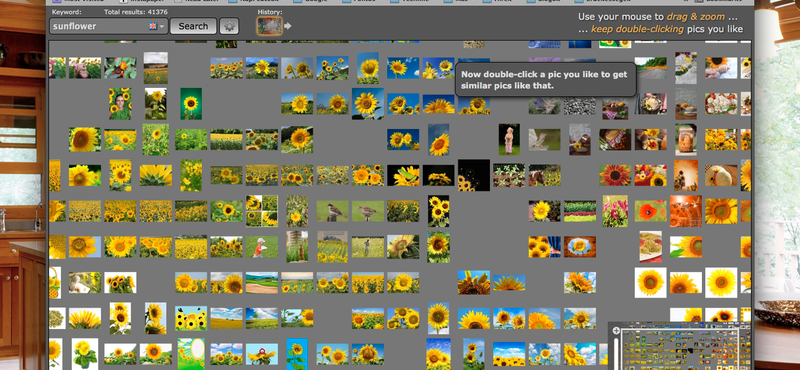Select the sunflower on dark green background
This screenshot has width=800, height=370.
191,104
